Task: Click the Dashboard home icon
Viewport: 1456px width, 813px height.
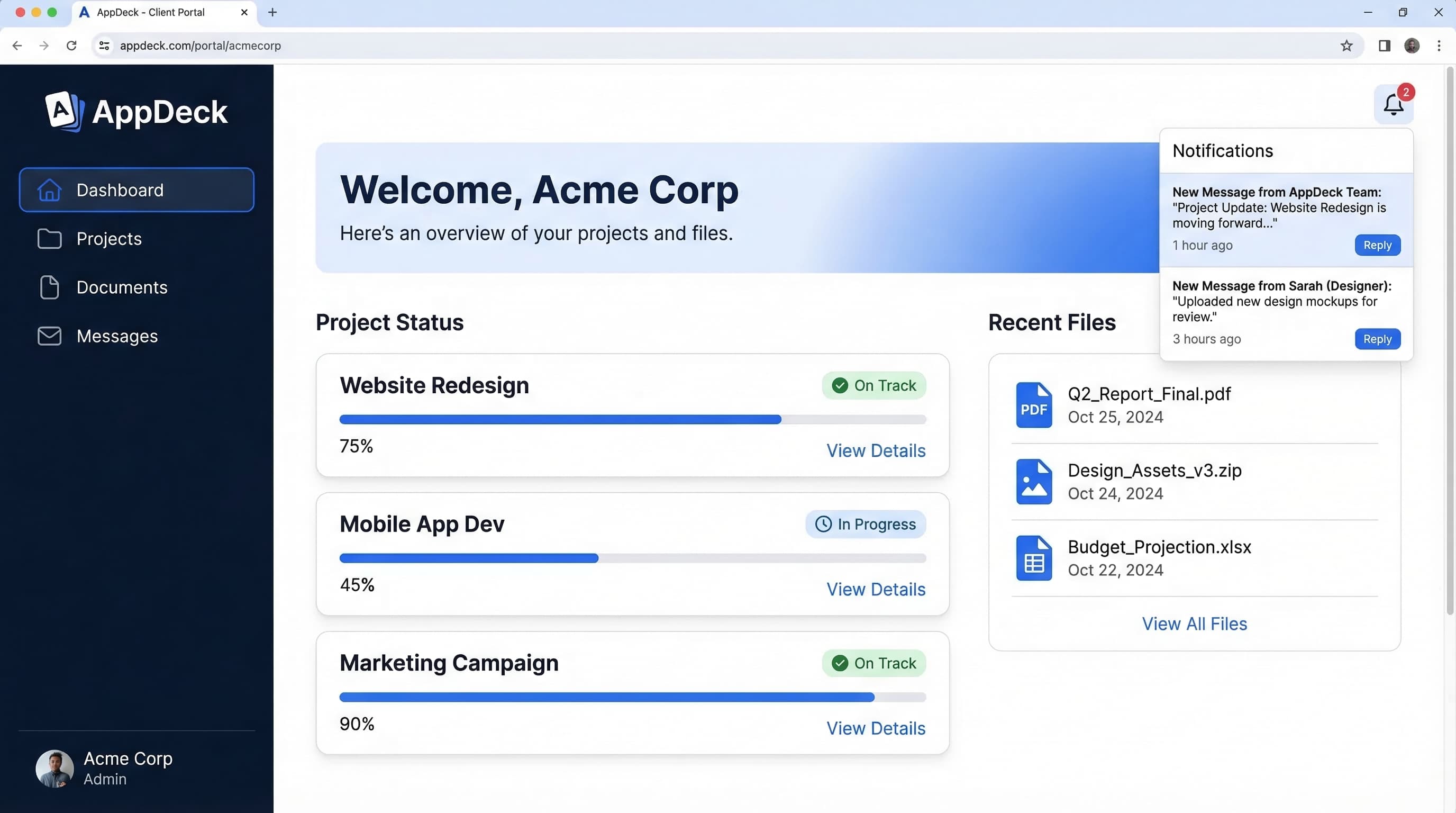Action: coord(49,190)
